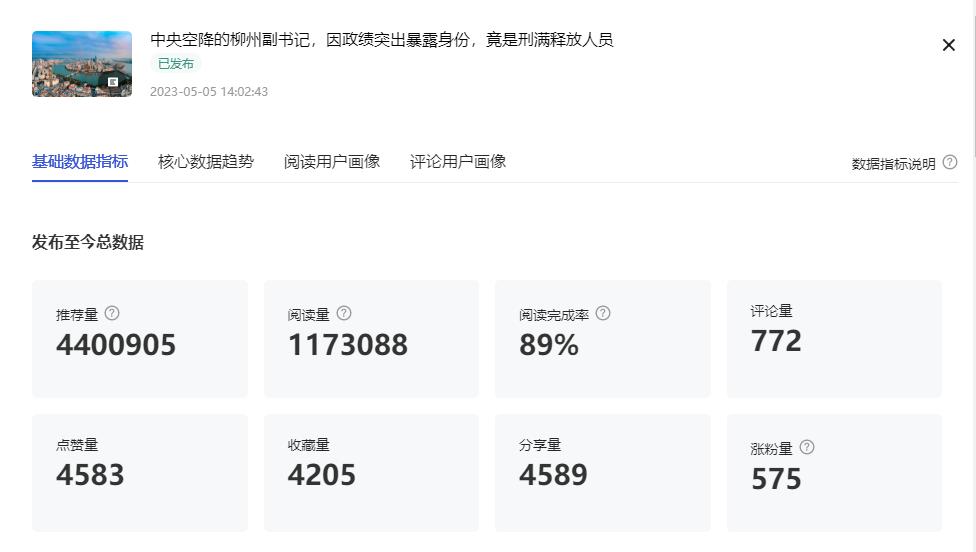Click the 点赞量 value 4583
The height and width of the screenshot is (552, 976).
(90, 475)
